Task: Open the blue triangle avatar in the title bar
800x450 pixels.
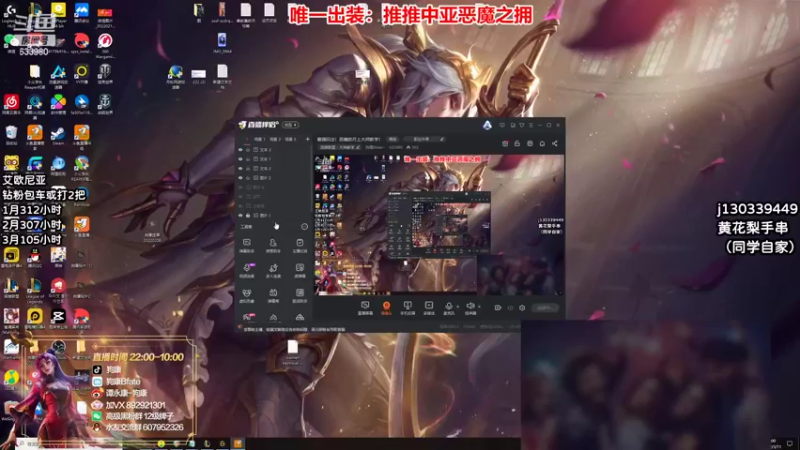Action: point(487,124)
